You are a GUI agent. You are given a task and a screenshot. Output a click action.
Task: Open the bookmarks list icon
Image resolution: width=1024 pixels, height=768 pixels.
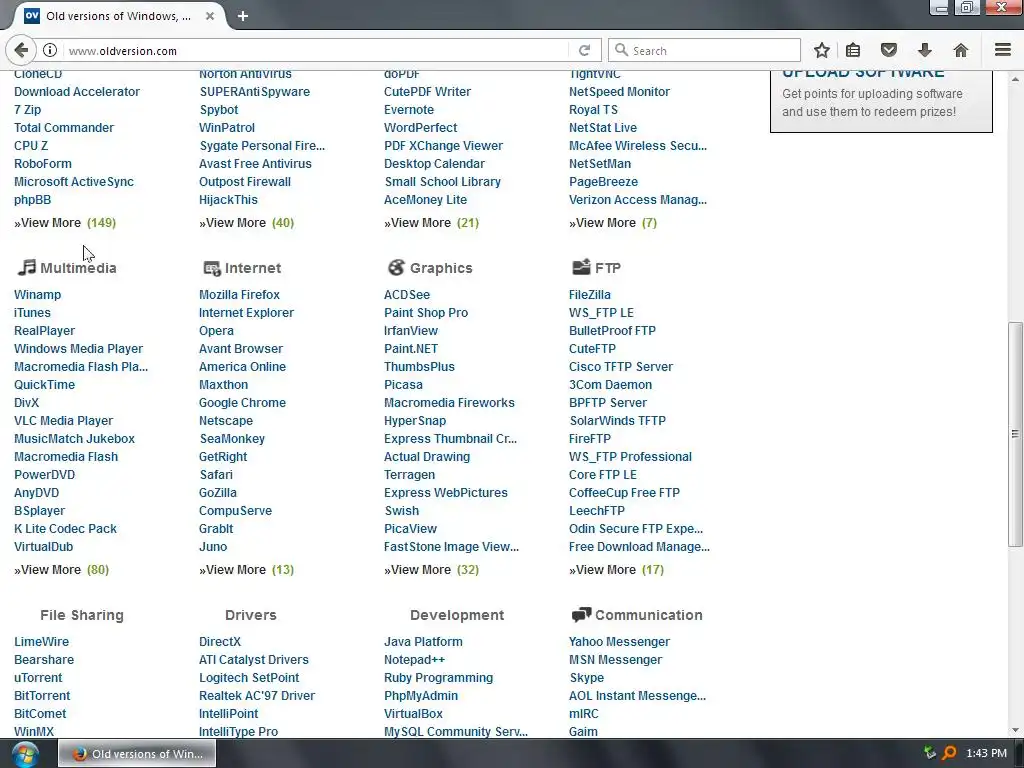pyautogui.click(x=853, y=50)
